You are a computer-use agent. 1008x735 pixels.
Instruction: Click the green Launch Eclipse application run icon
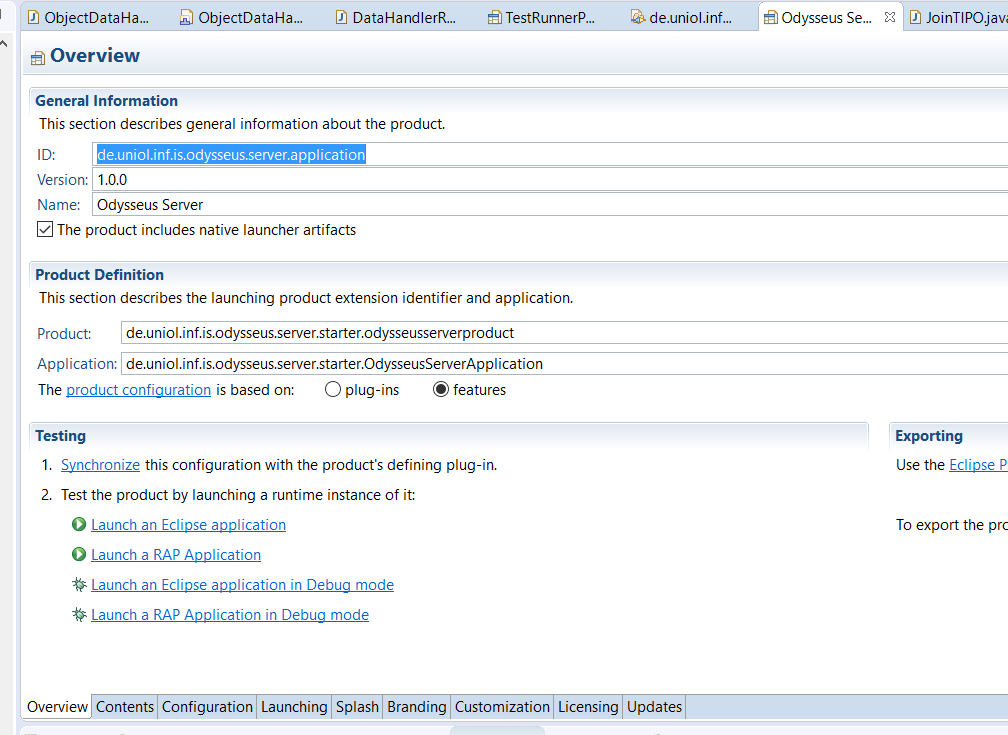click(x=79, y=525)
